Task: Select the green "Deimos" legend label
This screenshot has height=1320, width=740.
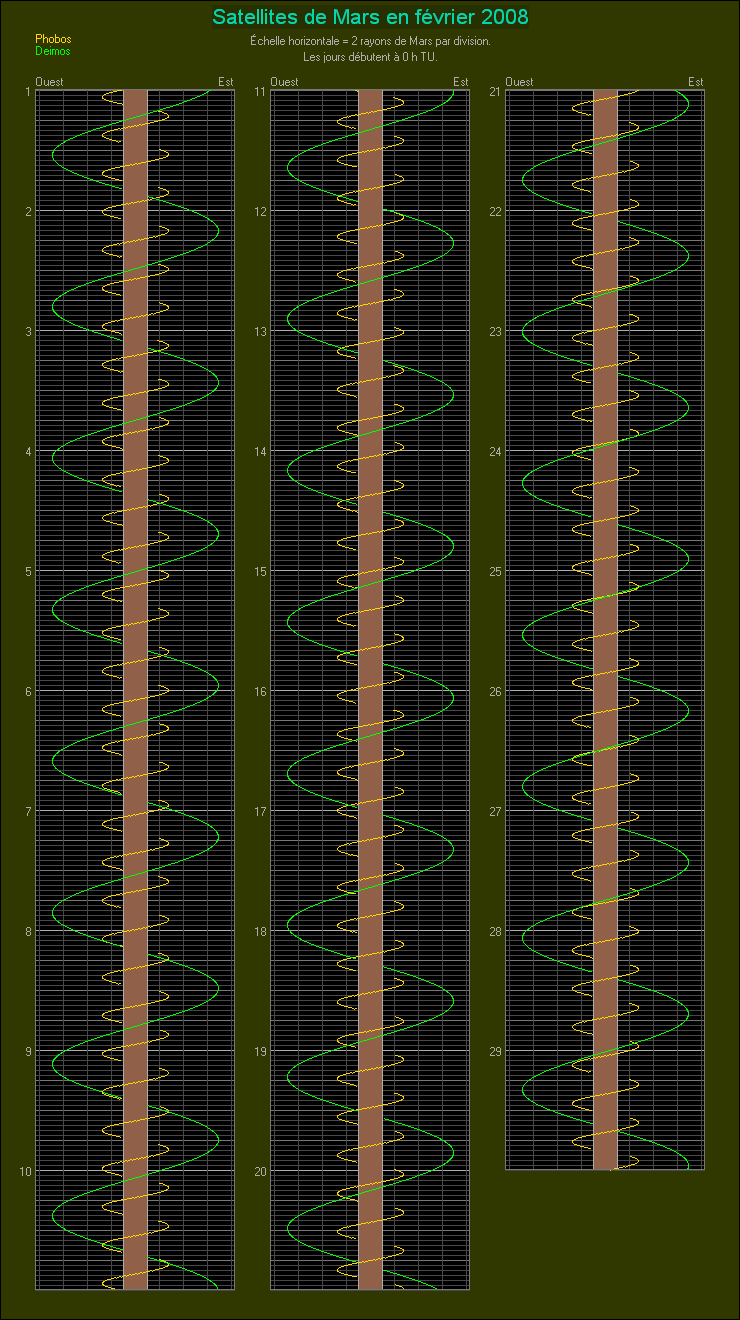Action: click(x=53, y=50)
